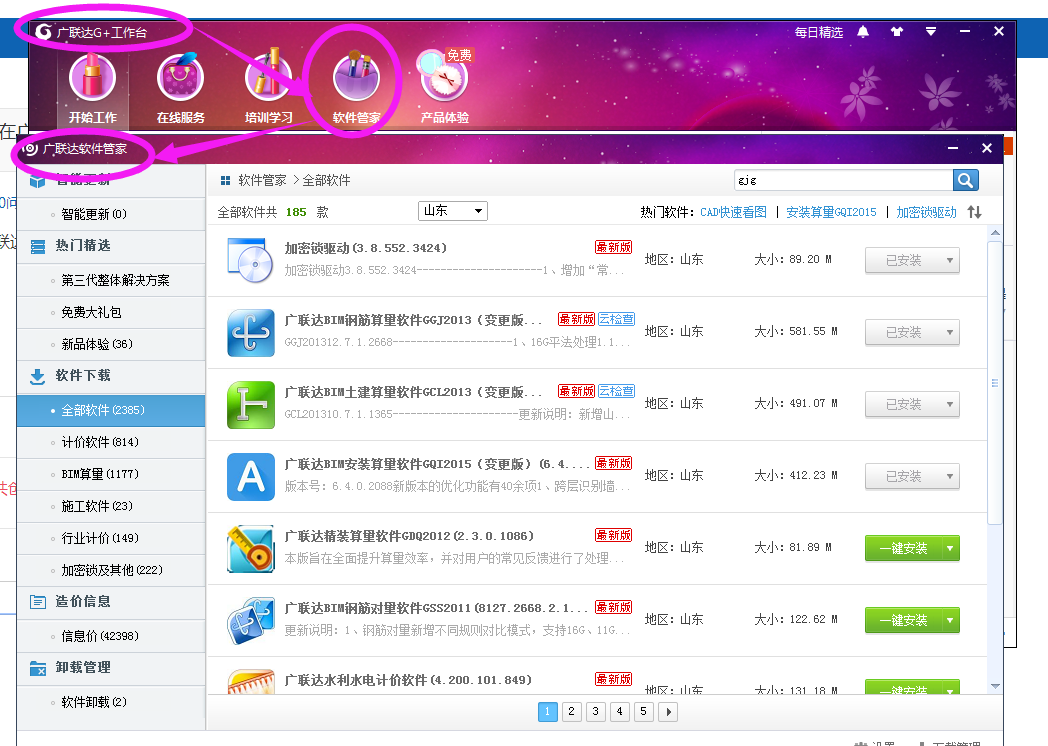Screen dimensions: 1048x746
Task: Open the 产品体验 icon
Action: coord(444,78)
